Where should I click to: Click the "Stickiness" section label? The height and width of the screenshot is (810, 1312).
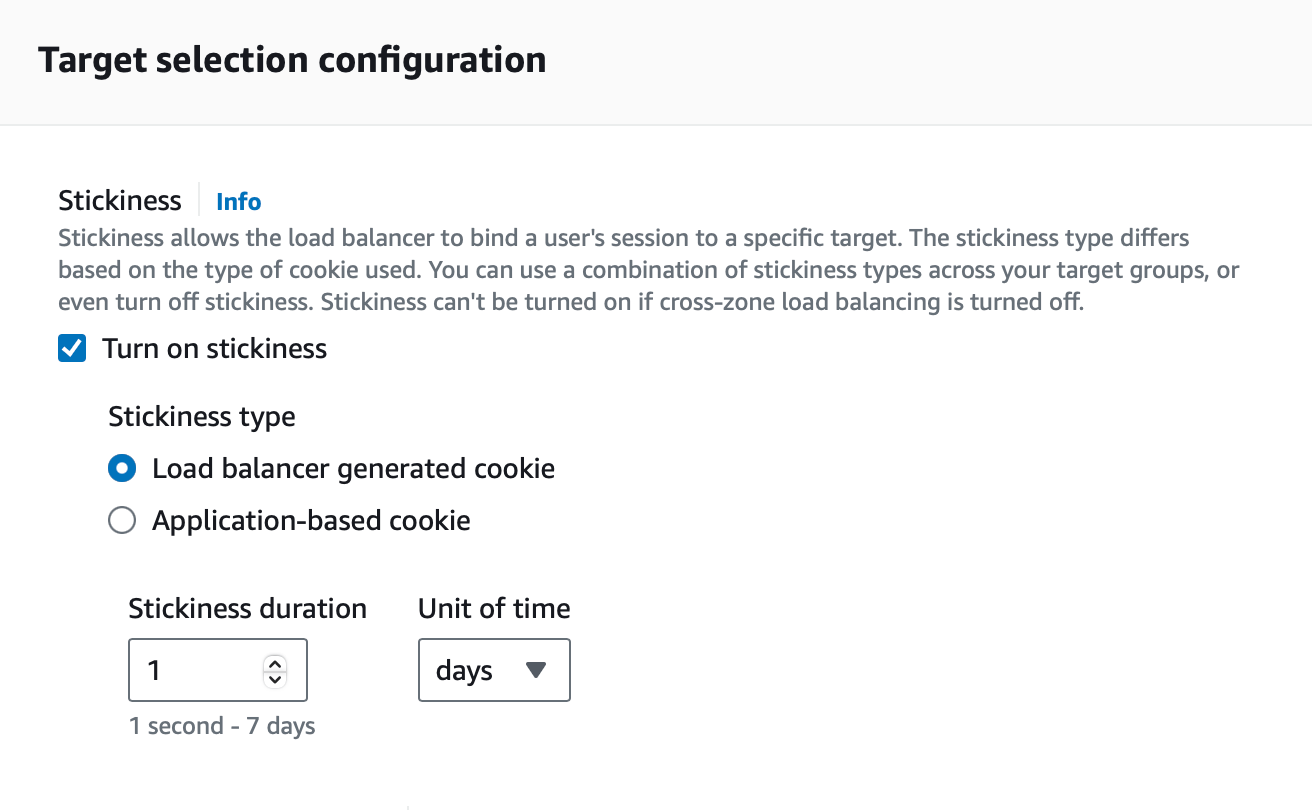120,201
